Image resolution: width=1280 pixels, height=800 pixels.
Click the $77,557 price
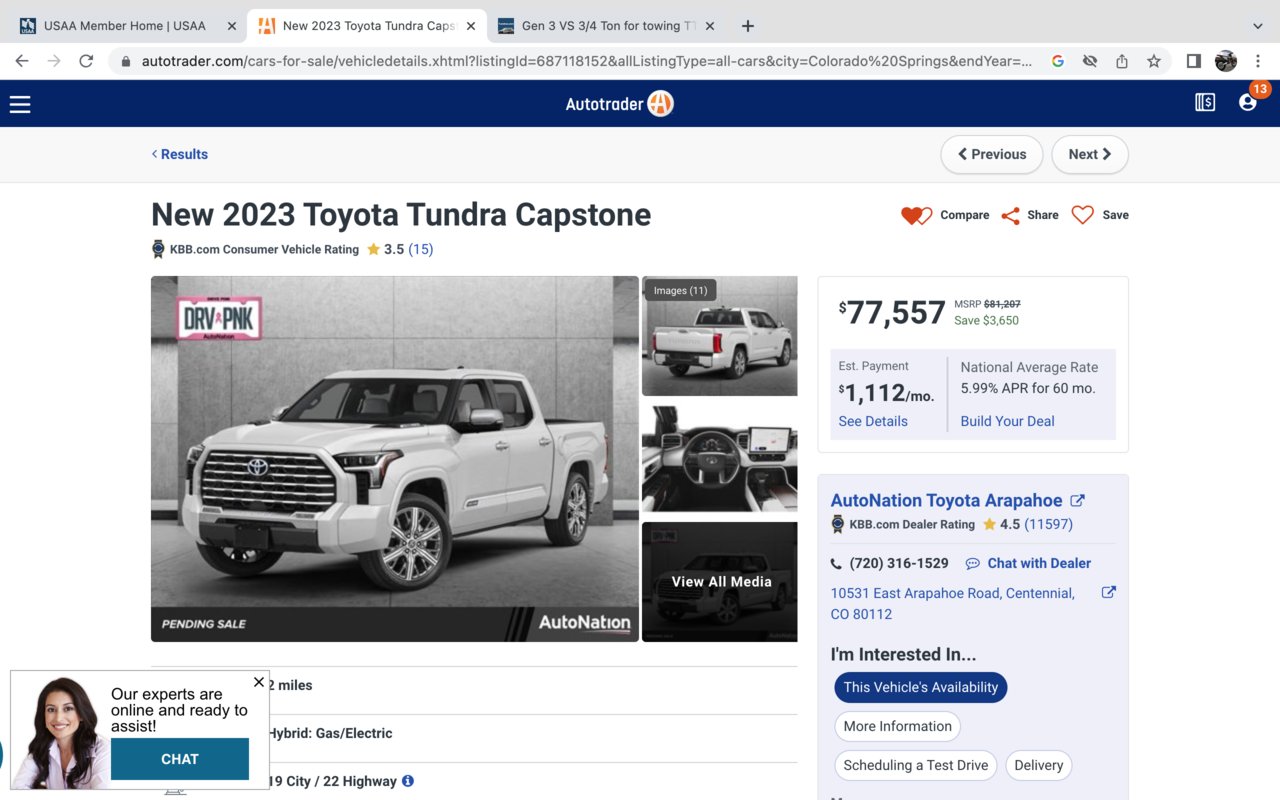click(x=892, y=313)
